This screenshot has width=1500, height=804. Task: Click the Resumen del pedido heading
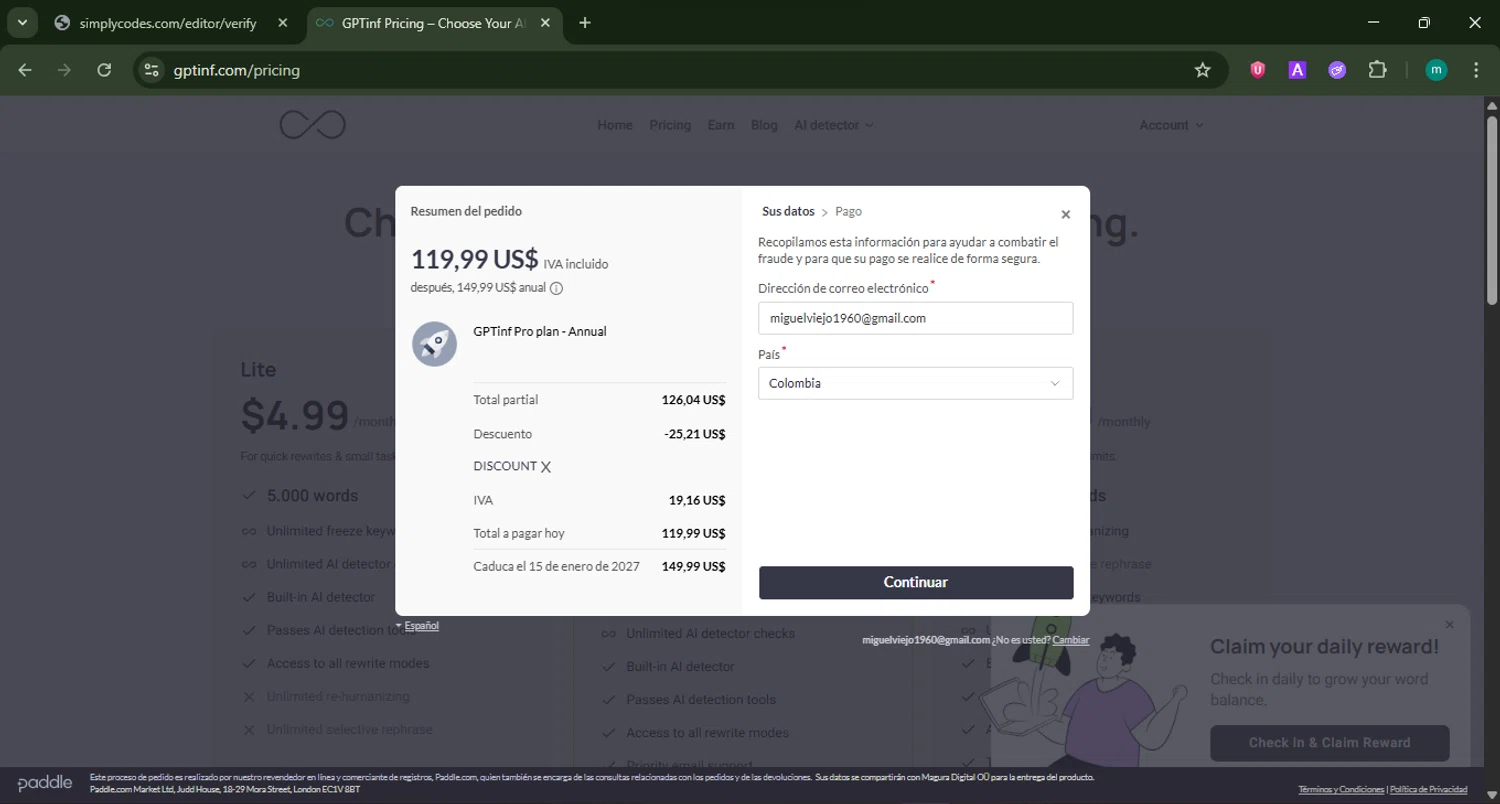pyautogui.click(x=466, y=211)
